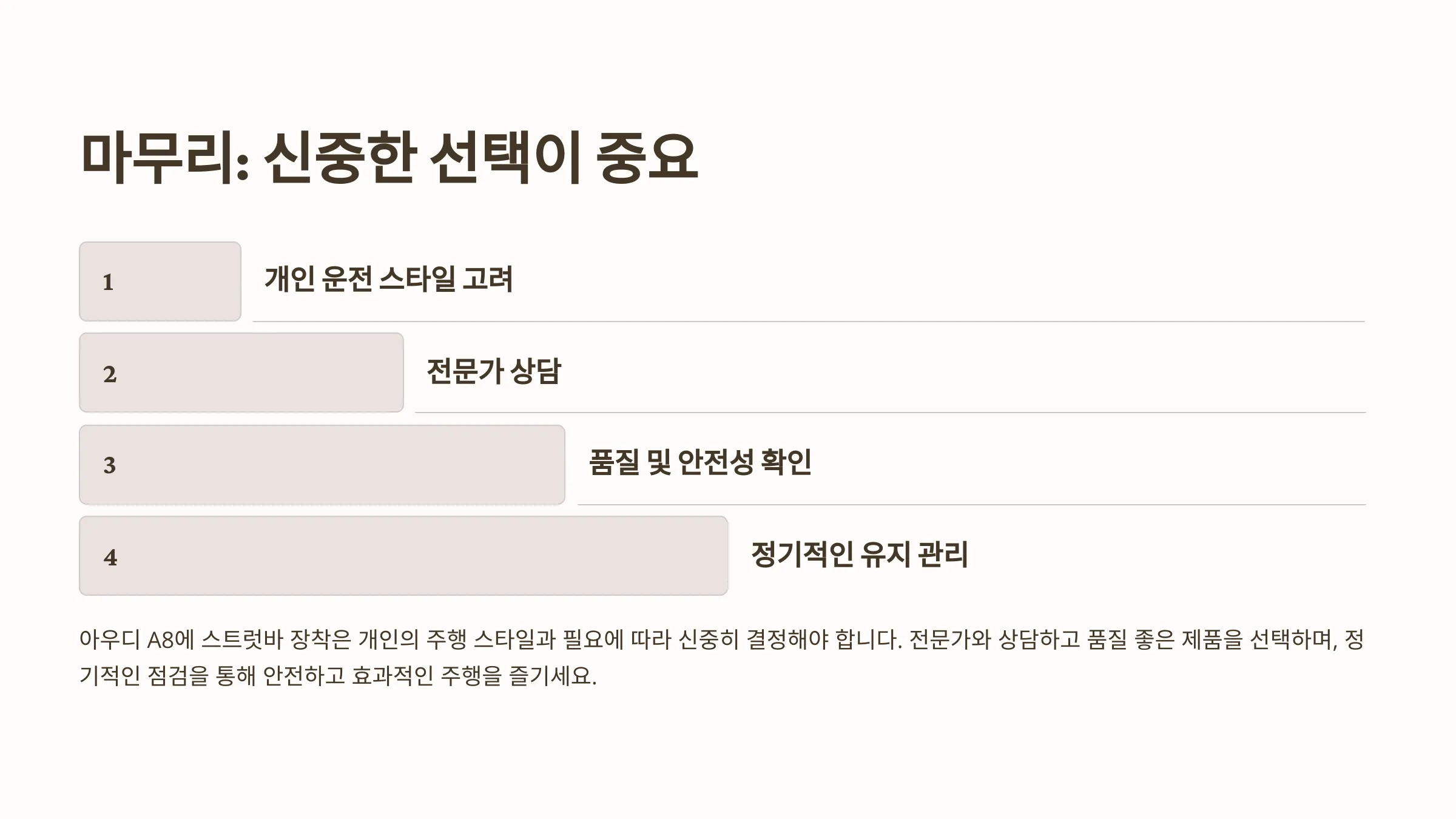Viewport: 1456px width, 819px height.
Task: Click the word 중요 in the title
Action: 647,157
